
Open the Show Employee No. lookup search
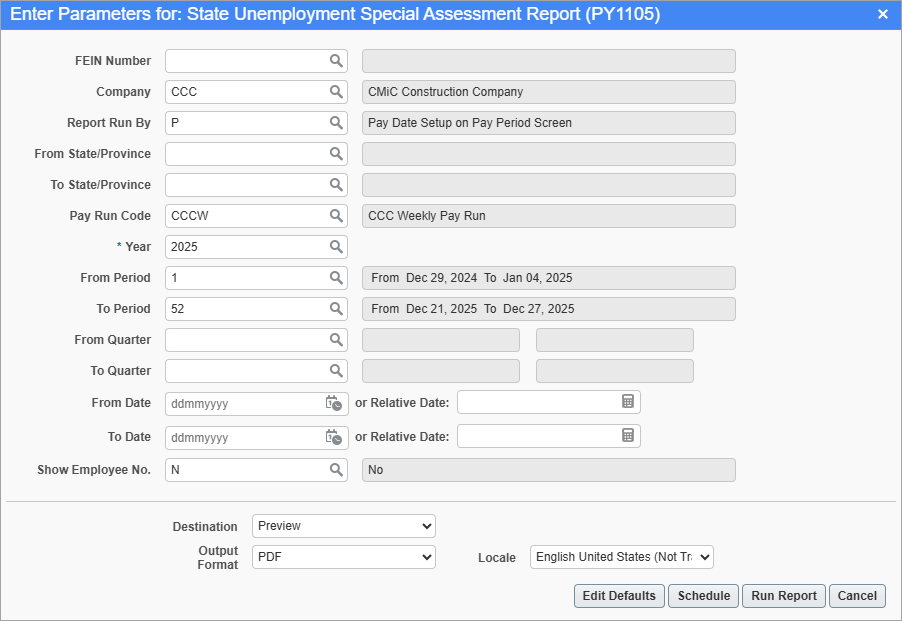pos(336,469)
